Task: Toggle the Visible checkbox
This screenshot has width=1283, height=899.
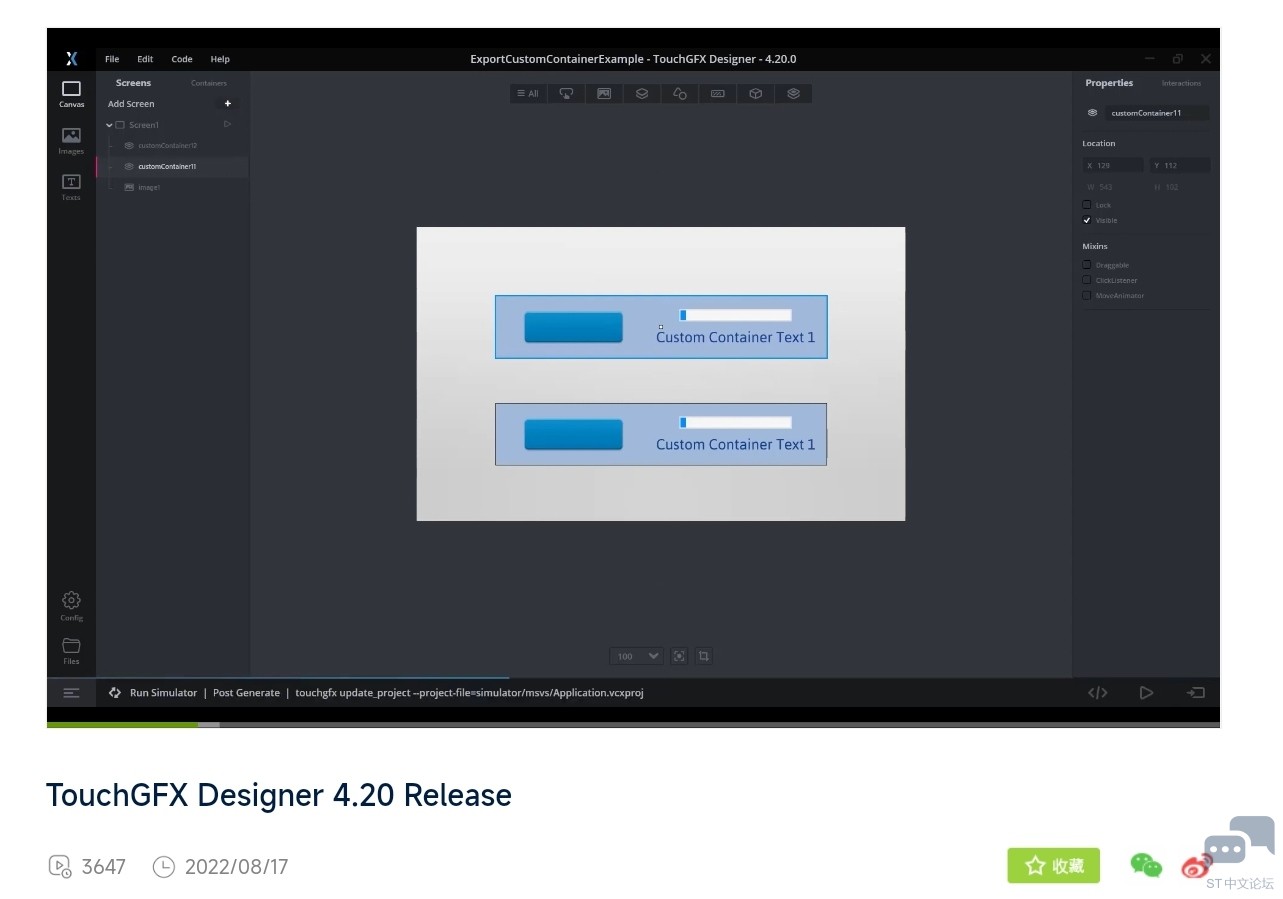Action: coord(1087,220)
